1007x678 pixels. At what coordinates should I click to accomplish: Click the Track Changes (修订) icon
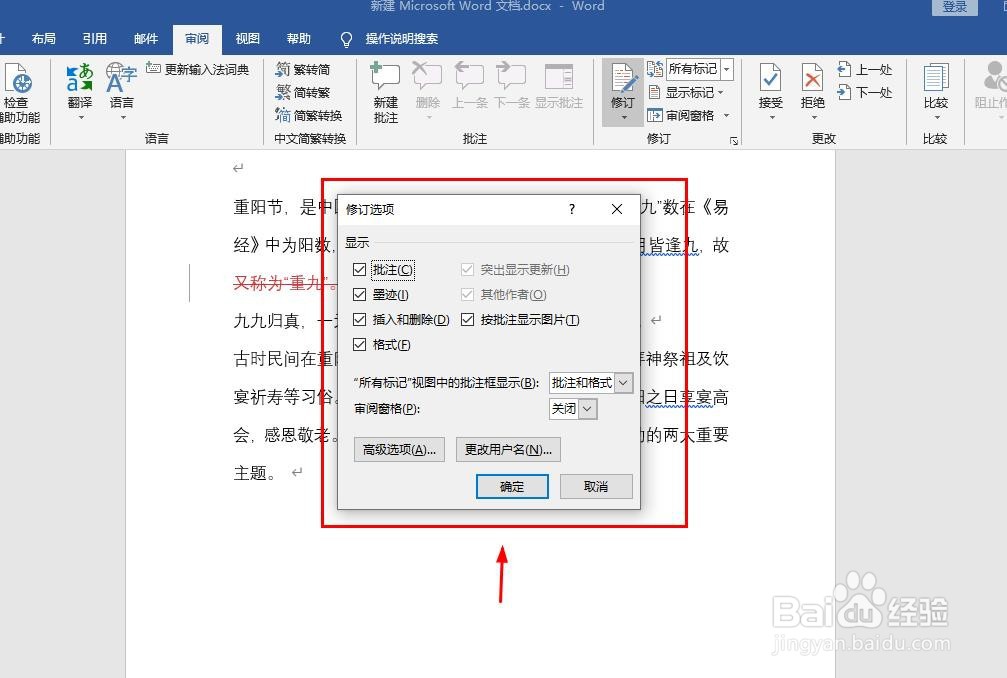623,88
